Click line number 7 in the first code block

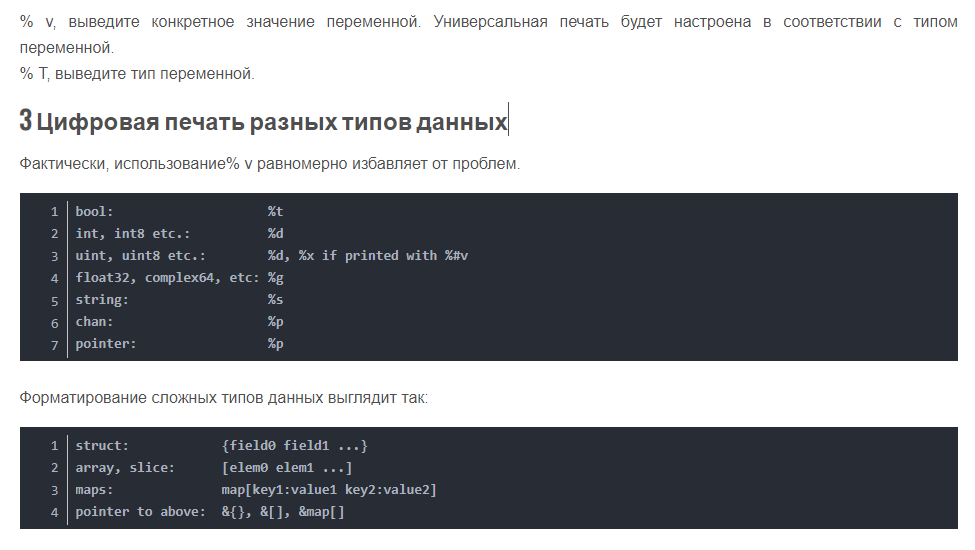(x=55, y=344)
